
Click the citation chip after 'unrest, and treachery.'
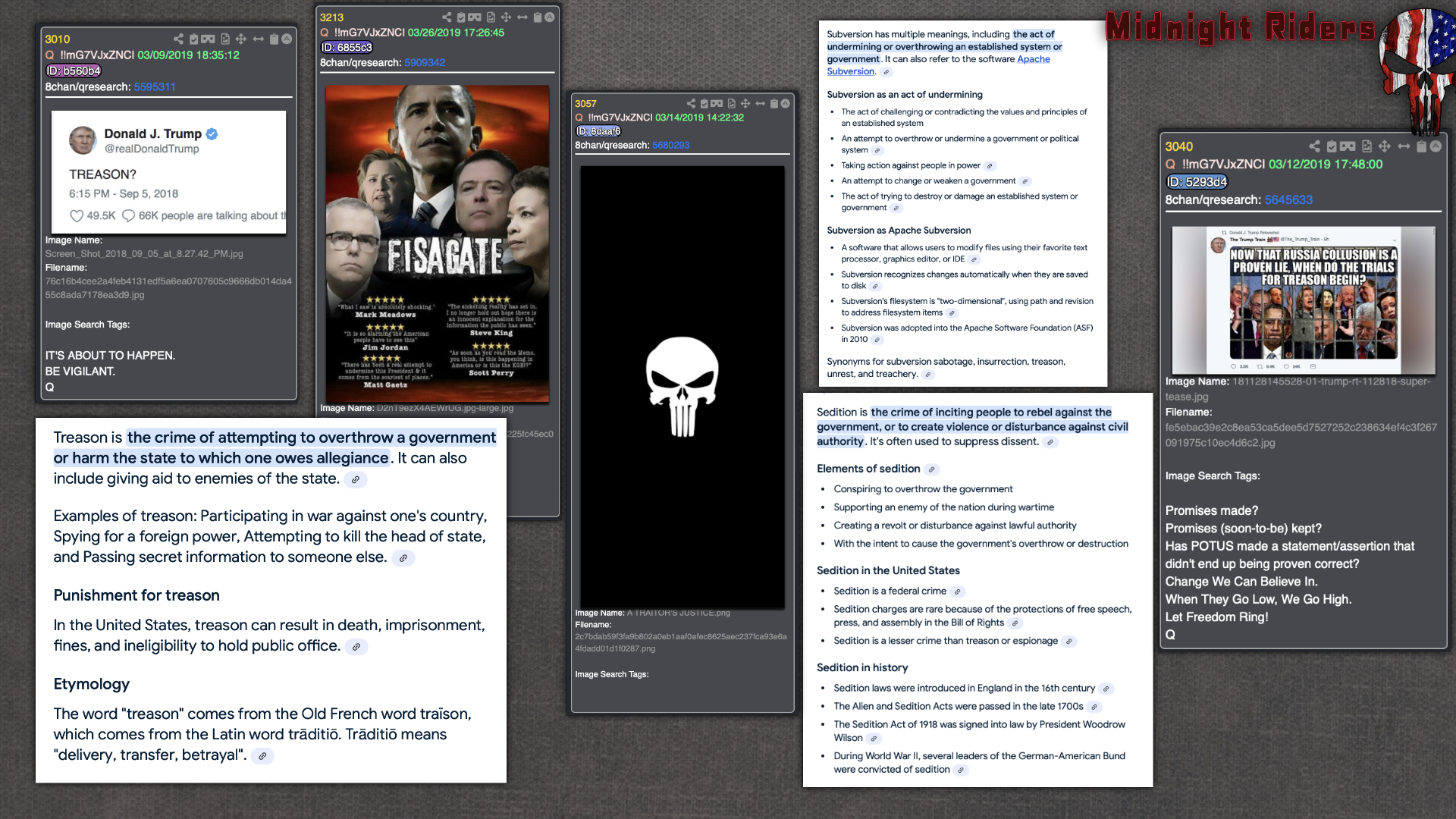pyautogui.click(x=927, y=375)
